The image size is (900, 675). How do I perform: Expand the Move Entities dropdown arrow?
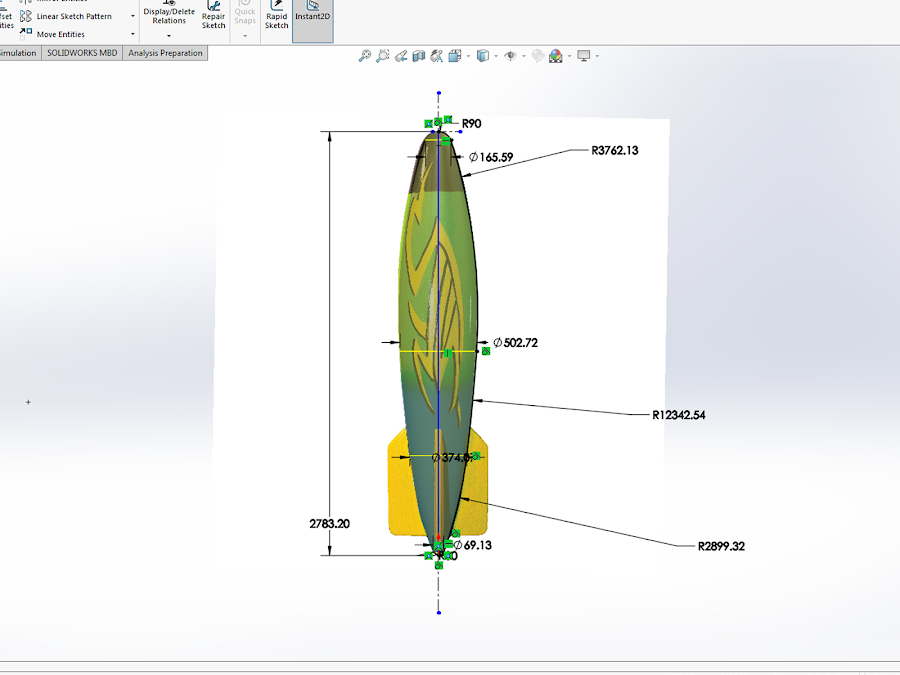[x=133, y=34]
